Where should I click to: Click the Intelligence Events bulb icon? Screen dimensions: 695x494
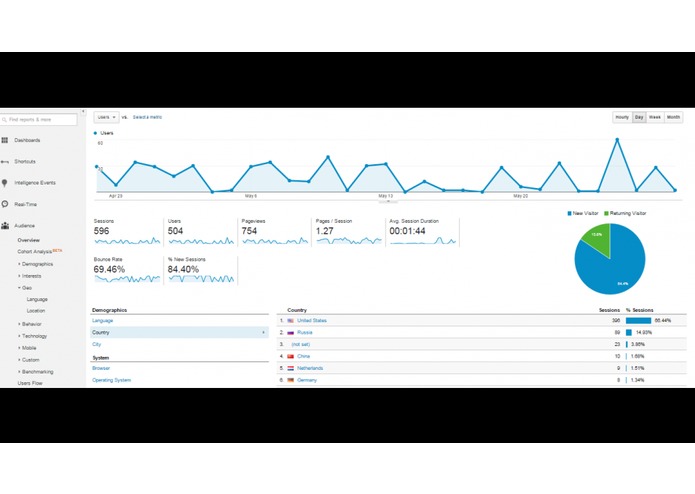point(4,183)
